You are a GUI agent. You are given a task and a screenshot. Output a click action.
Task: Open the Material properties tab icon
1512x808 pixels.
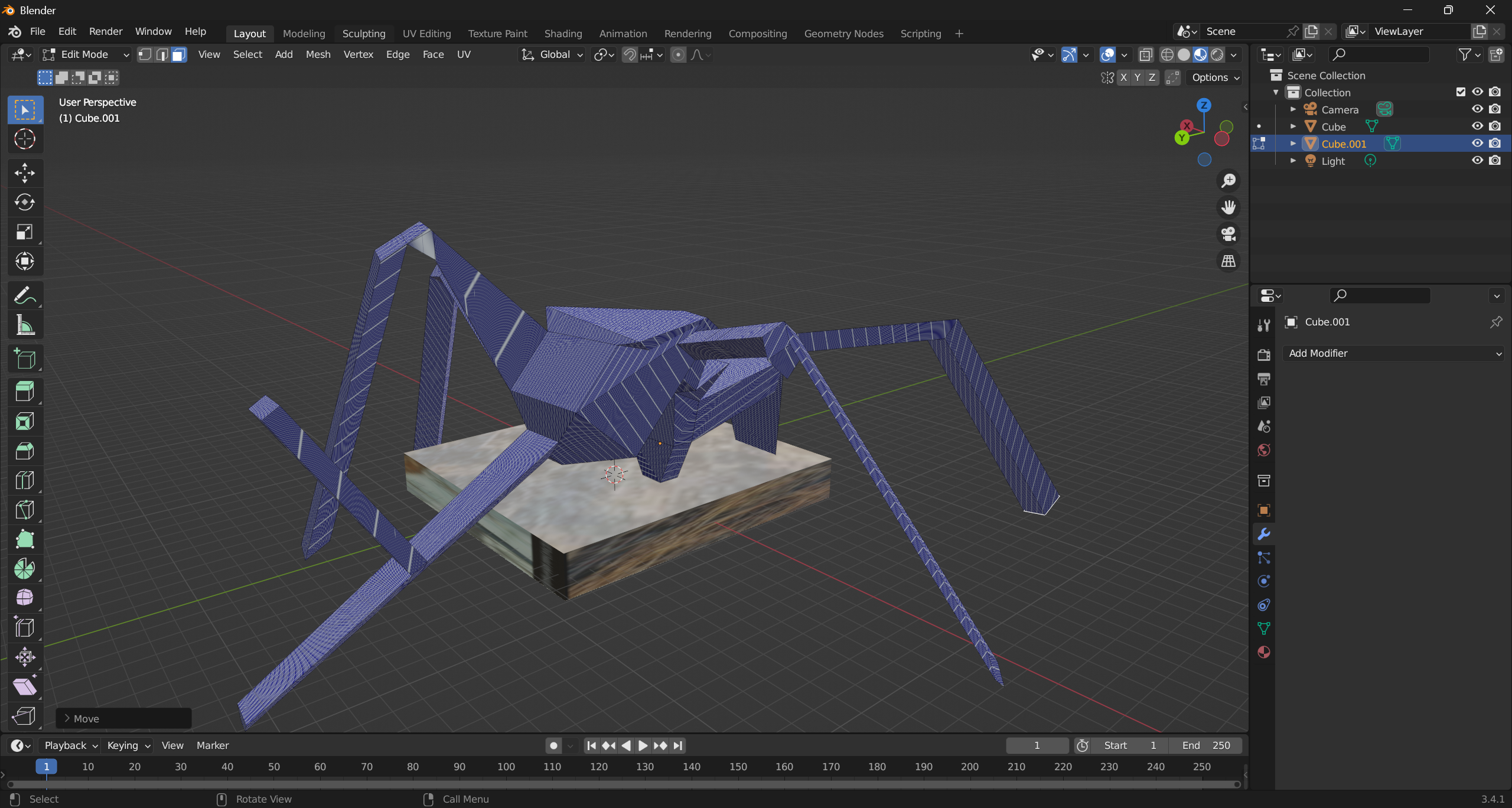pyautogui.click(x=1264, y=652)
